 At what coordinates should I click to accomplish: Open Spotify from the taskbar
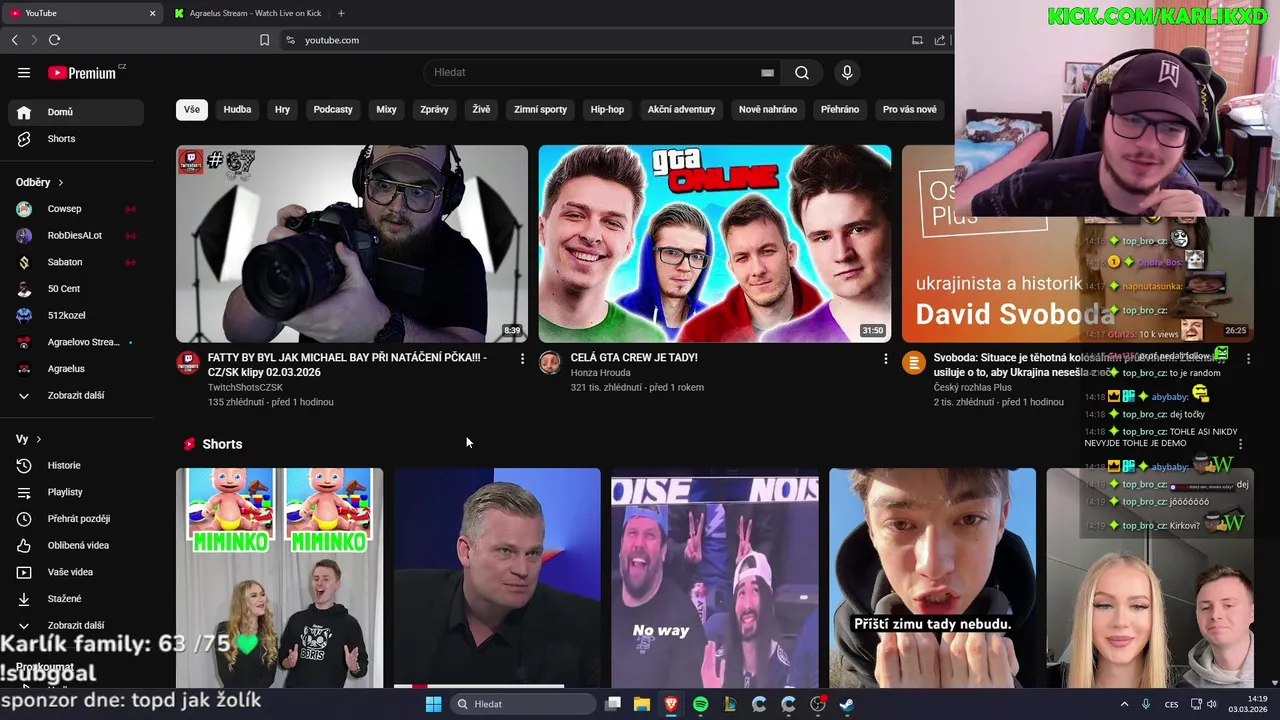click(700, 704)
